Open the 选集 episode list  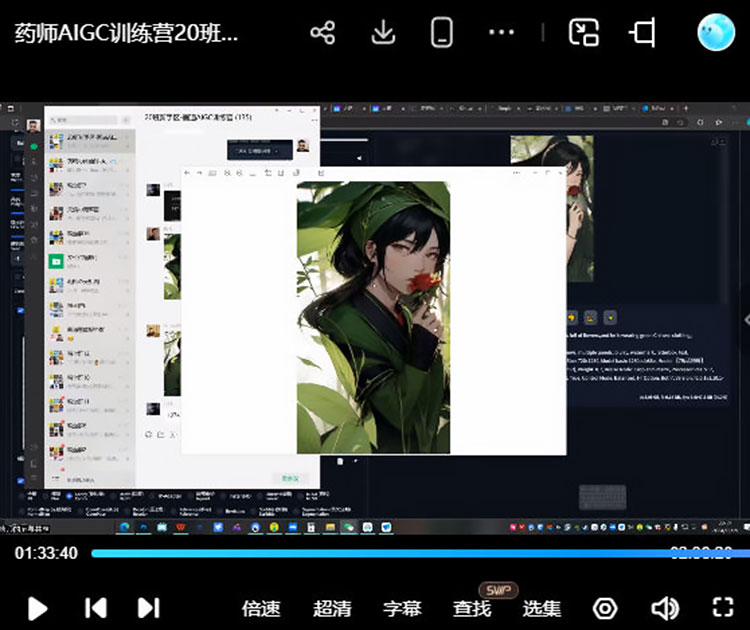[x=542, y=608]
